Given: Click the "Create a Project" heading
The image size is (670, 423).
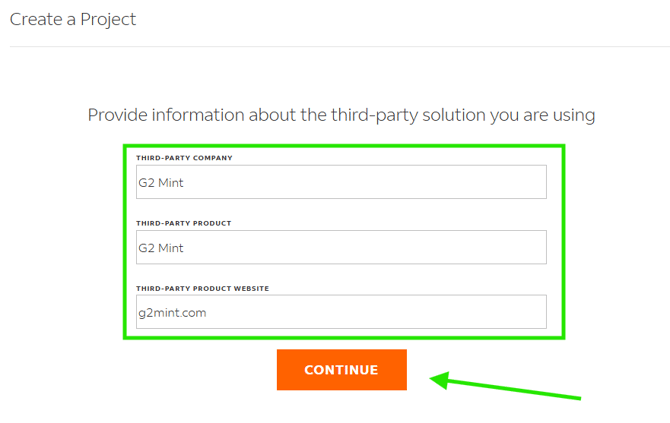Looking at the screenshot, I should coord(73,19).
